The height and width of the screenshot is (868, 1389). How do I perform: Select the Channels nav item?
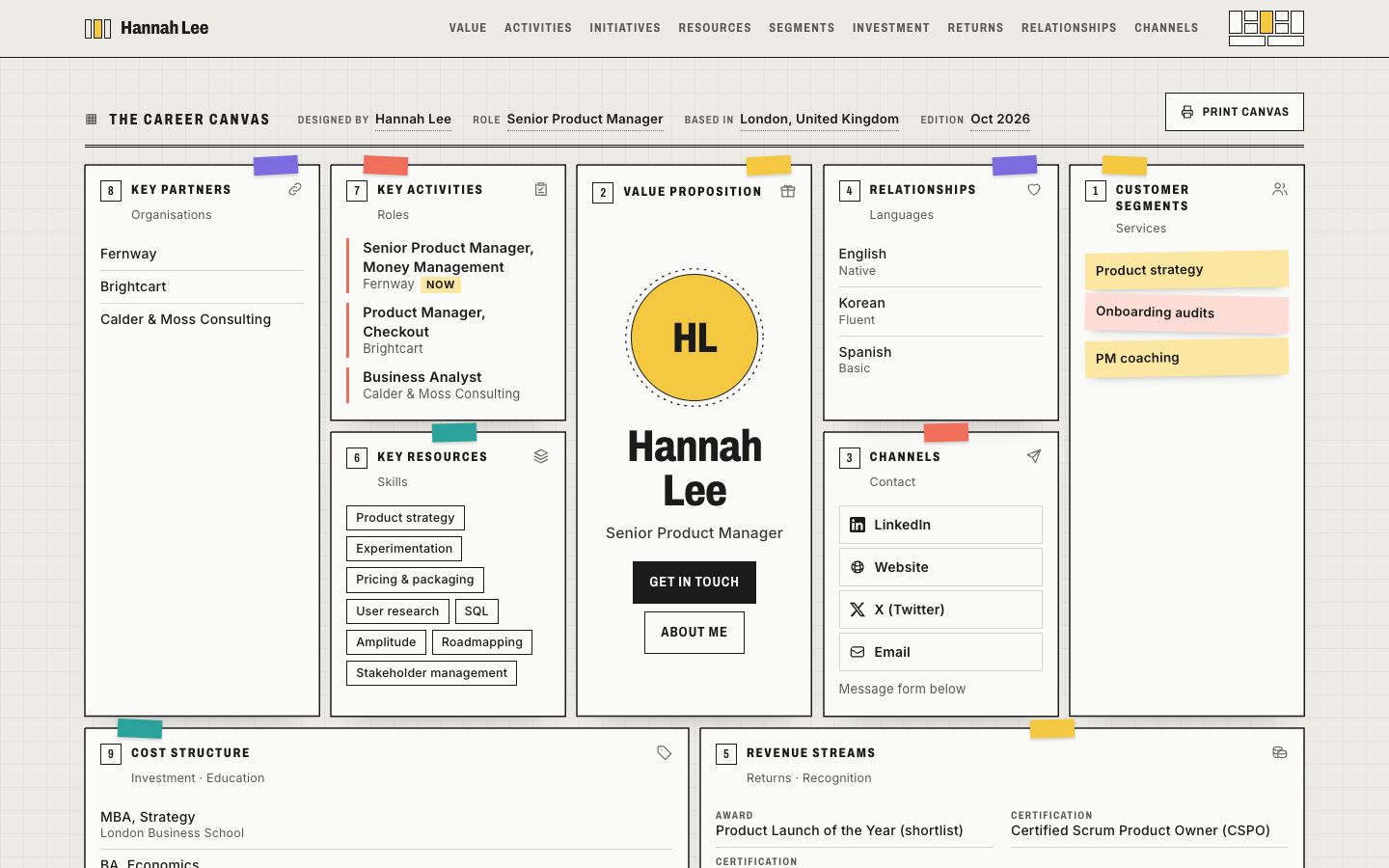[x=1166, y=28]
